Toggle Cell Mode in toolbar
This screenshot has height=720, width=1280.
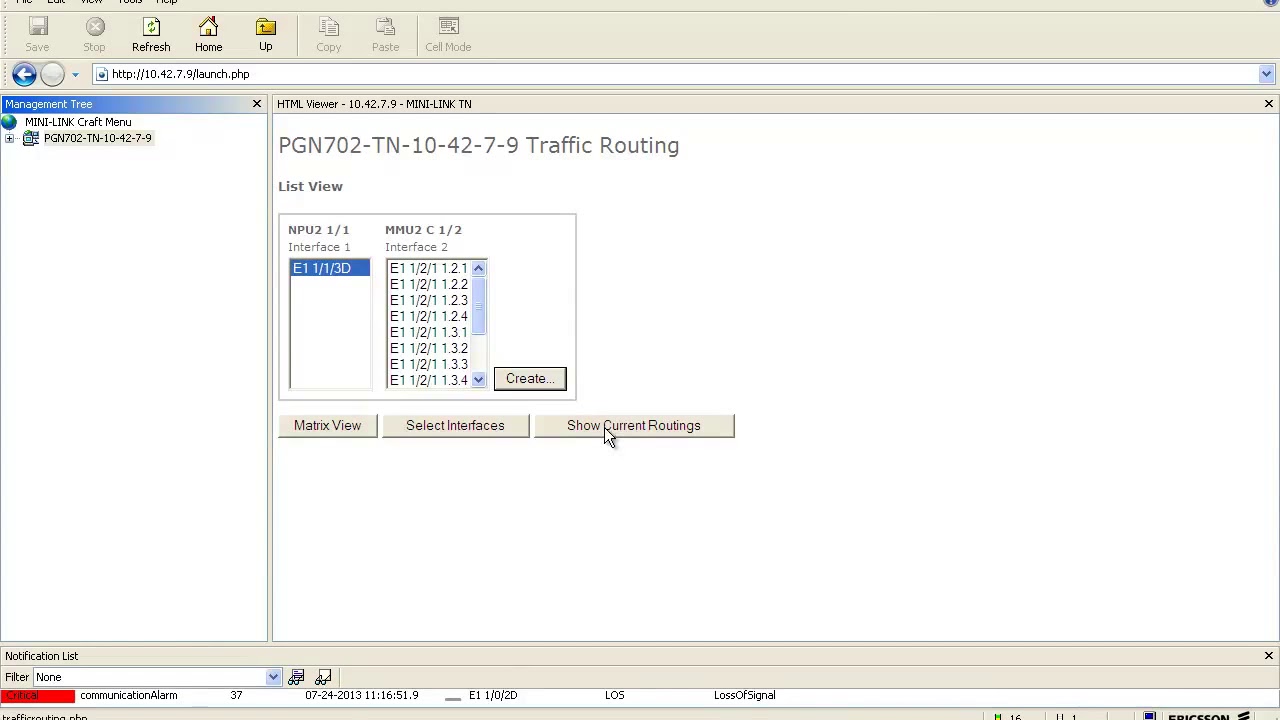[448, 34]
